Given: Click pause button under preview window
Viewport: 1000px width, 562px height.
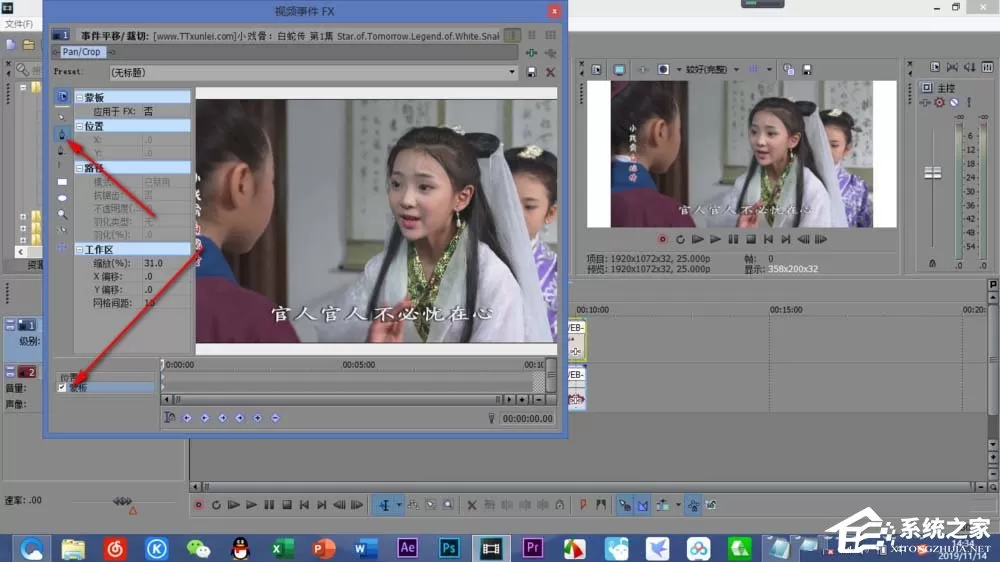Looking at the screenshot, I should tap(733, 239).
